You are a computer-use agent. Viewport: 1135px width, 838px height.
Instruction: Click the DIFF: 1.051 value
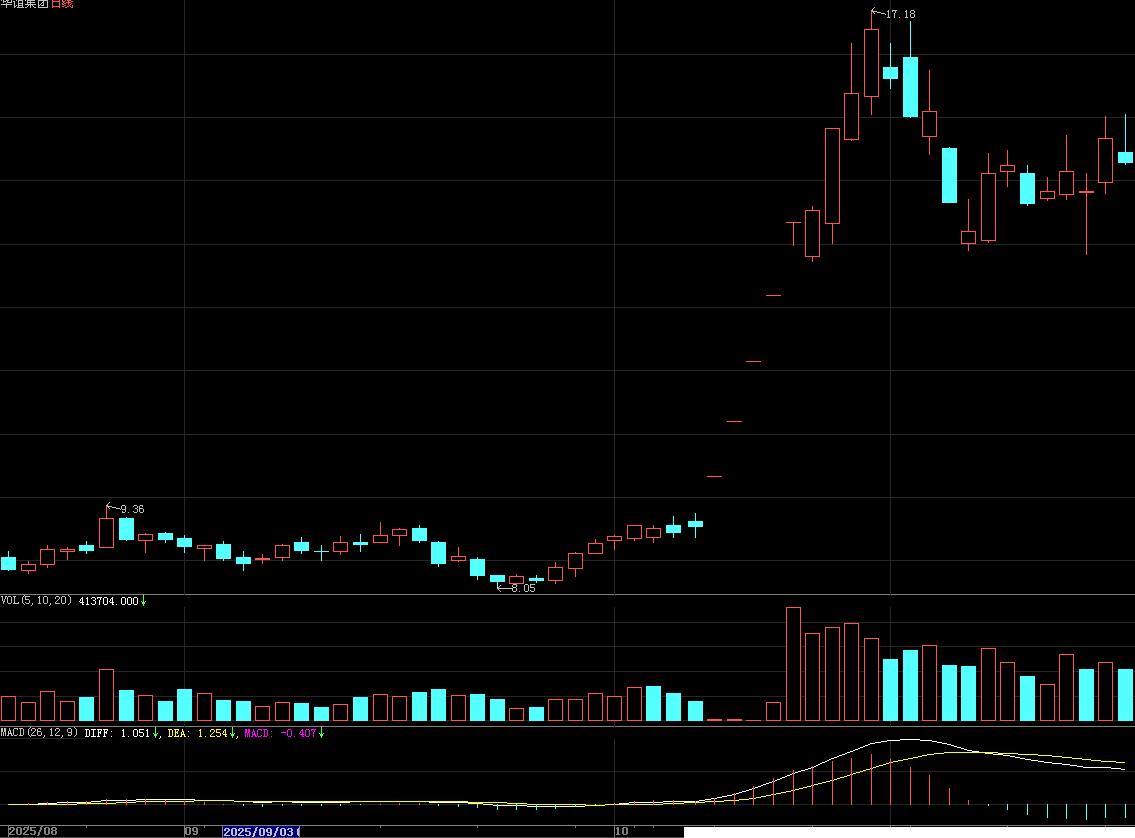[117, 733]
